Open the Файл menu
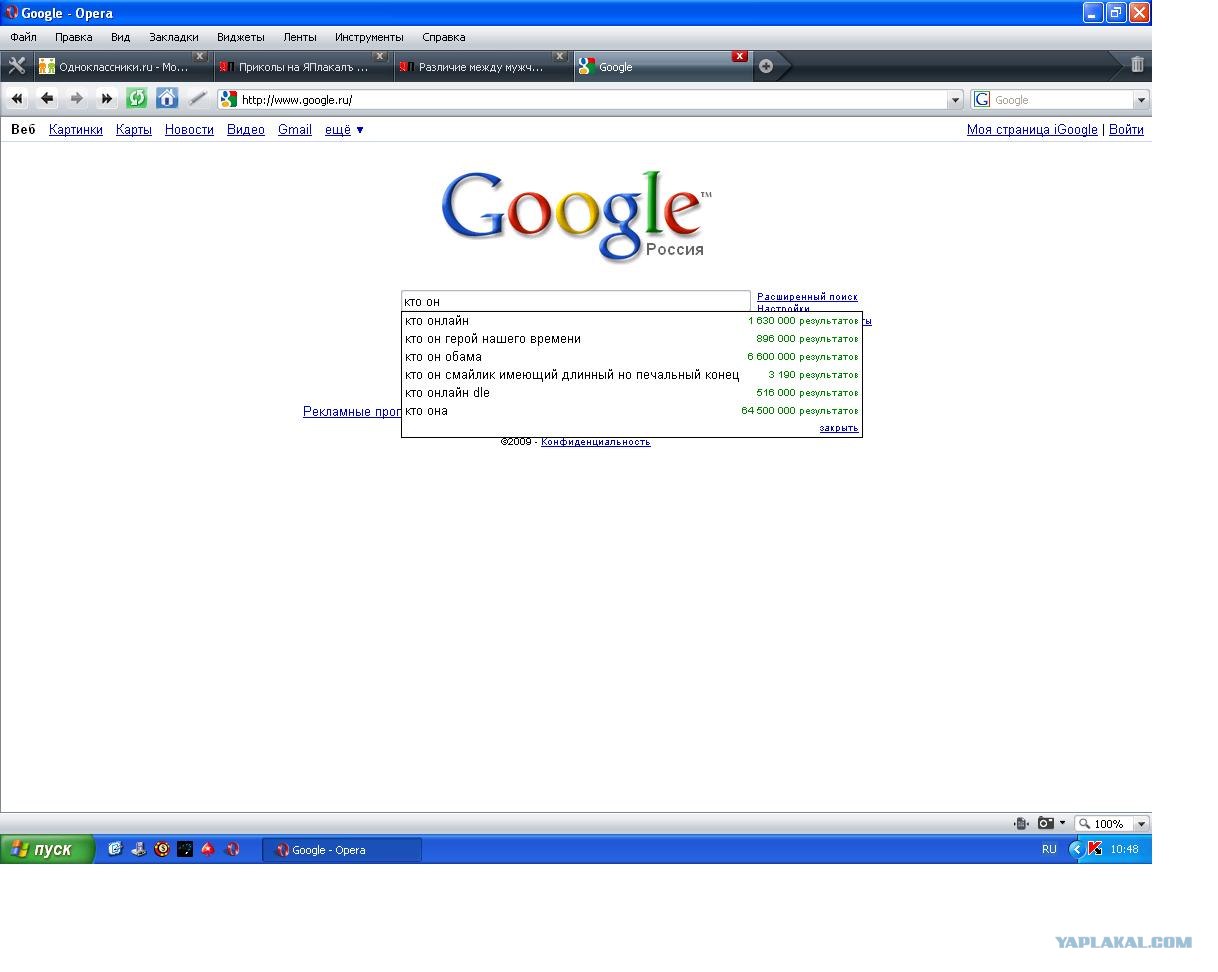1218x972 pixels. (23, 37)
